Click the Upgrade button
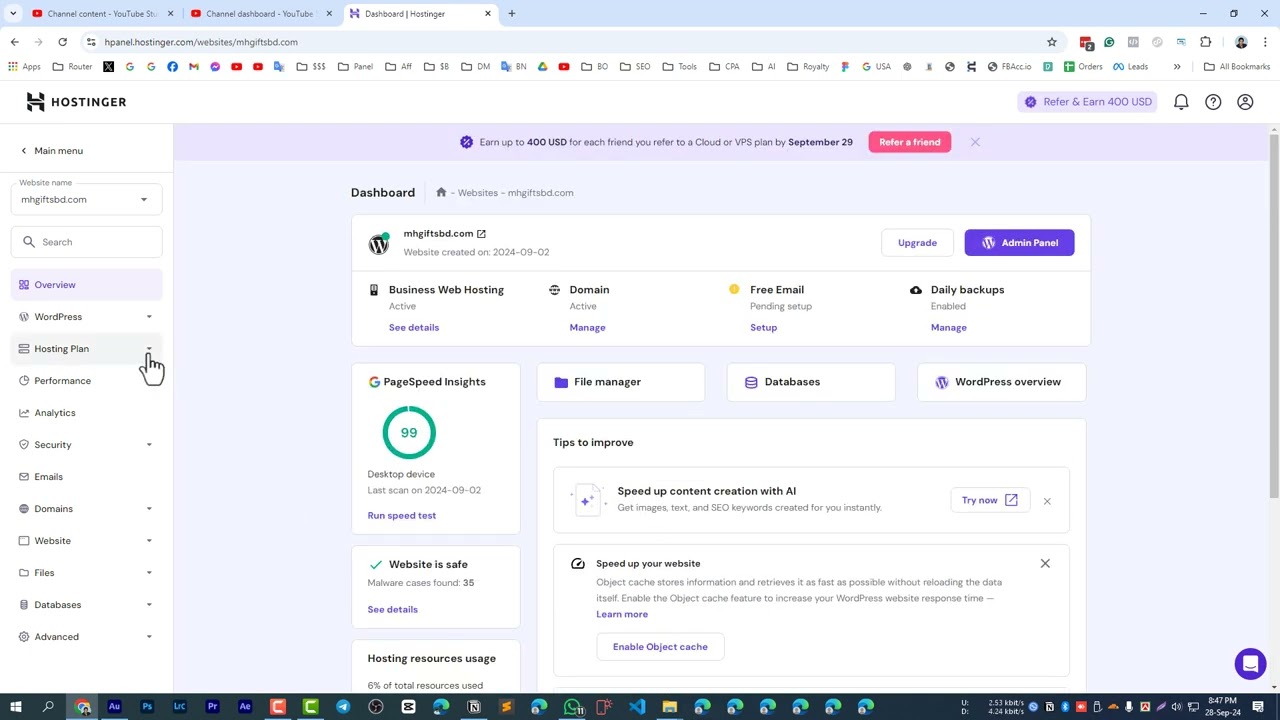The width and height of the screenshot is (1280, 720). tap(917, 243)
